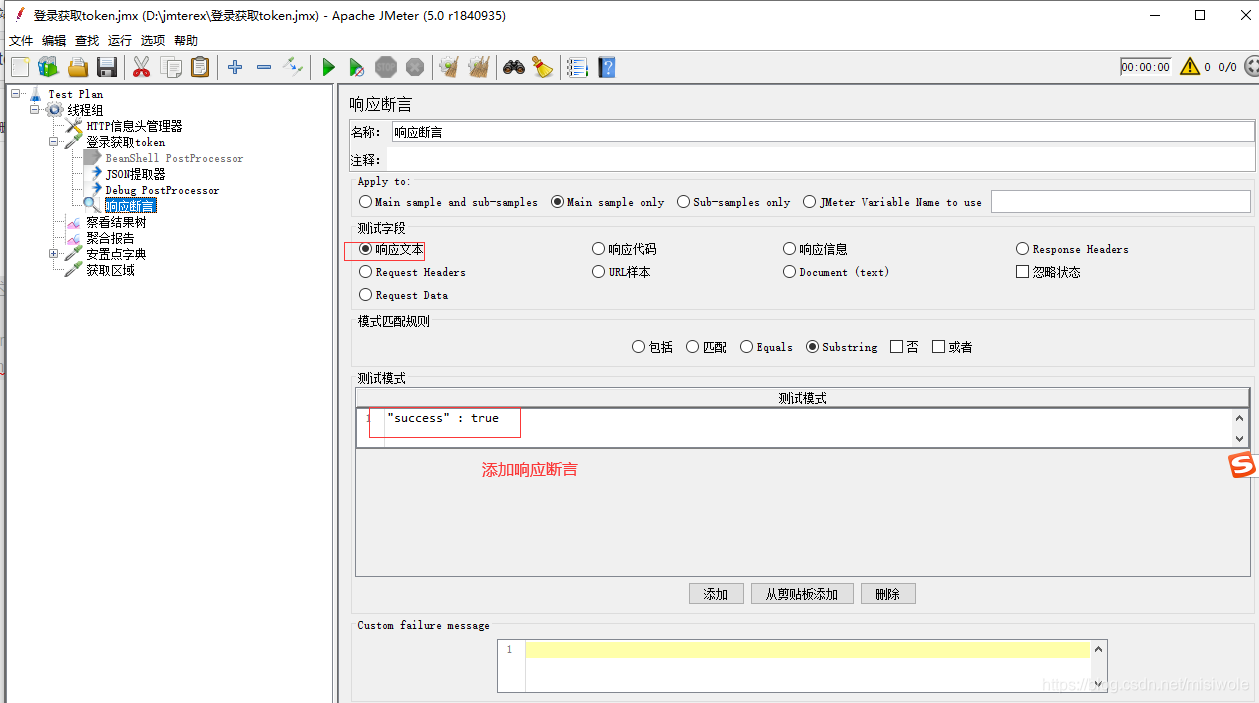Open 察看结果树 listener in tree
This screenshot has height=703, width=1259.
tap(116, 222)
